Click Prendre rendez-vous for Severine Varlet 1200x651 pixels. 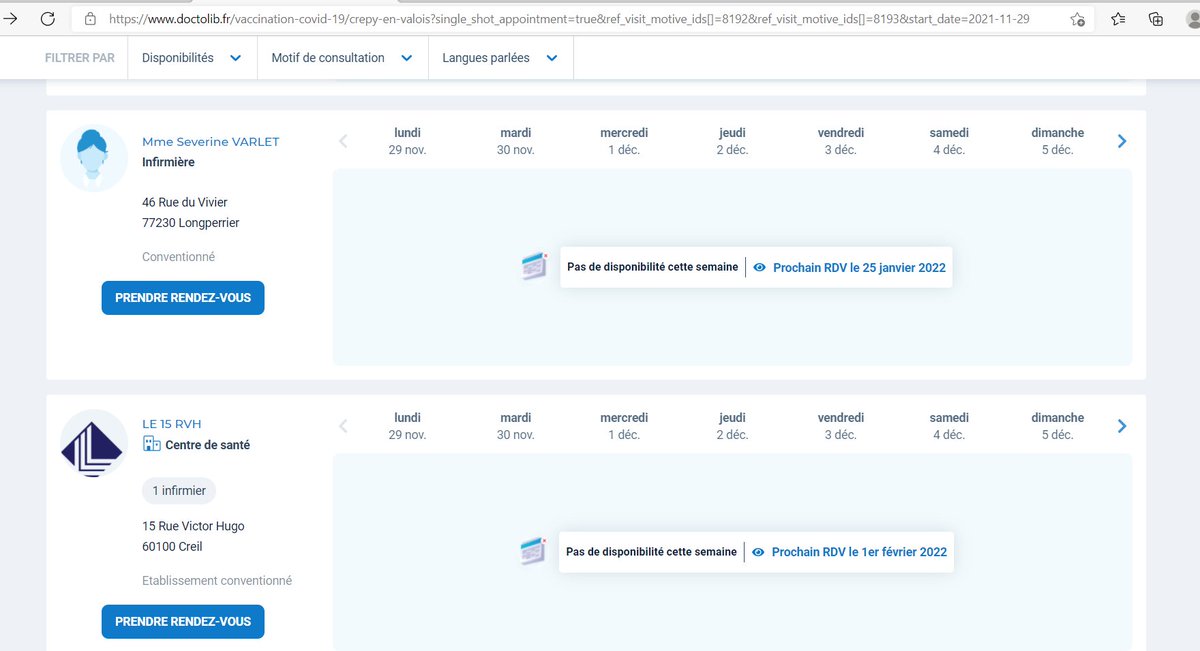coord(183,298)
